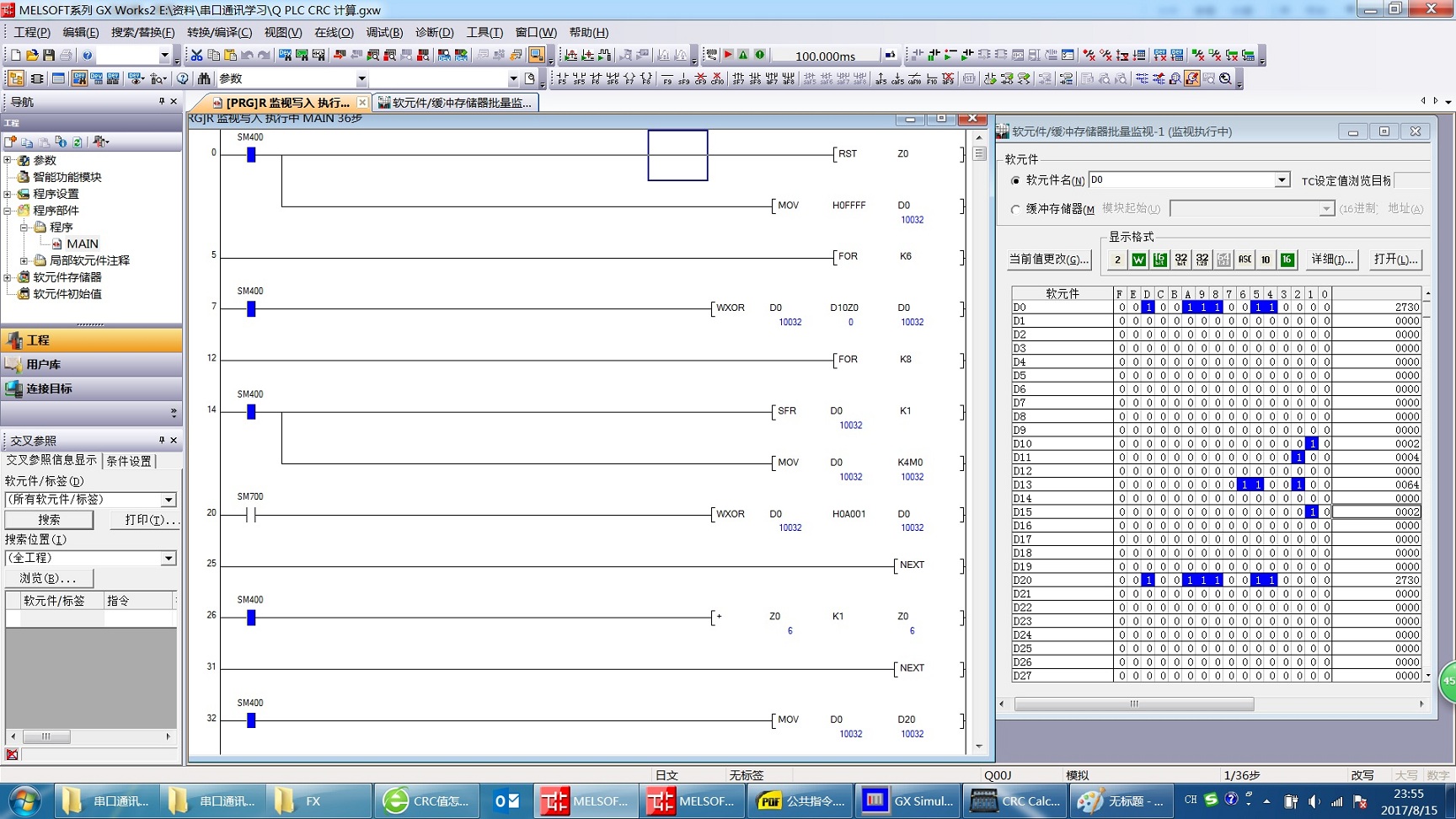The image size is (1456, 819).
Task: Click the Save project icon in the toolbar
Action: tap(49, 56)
